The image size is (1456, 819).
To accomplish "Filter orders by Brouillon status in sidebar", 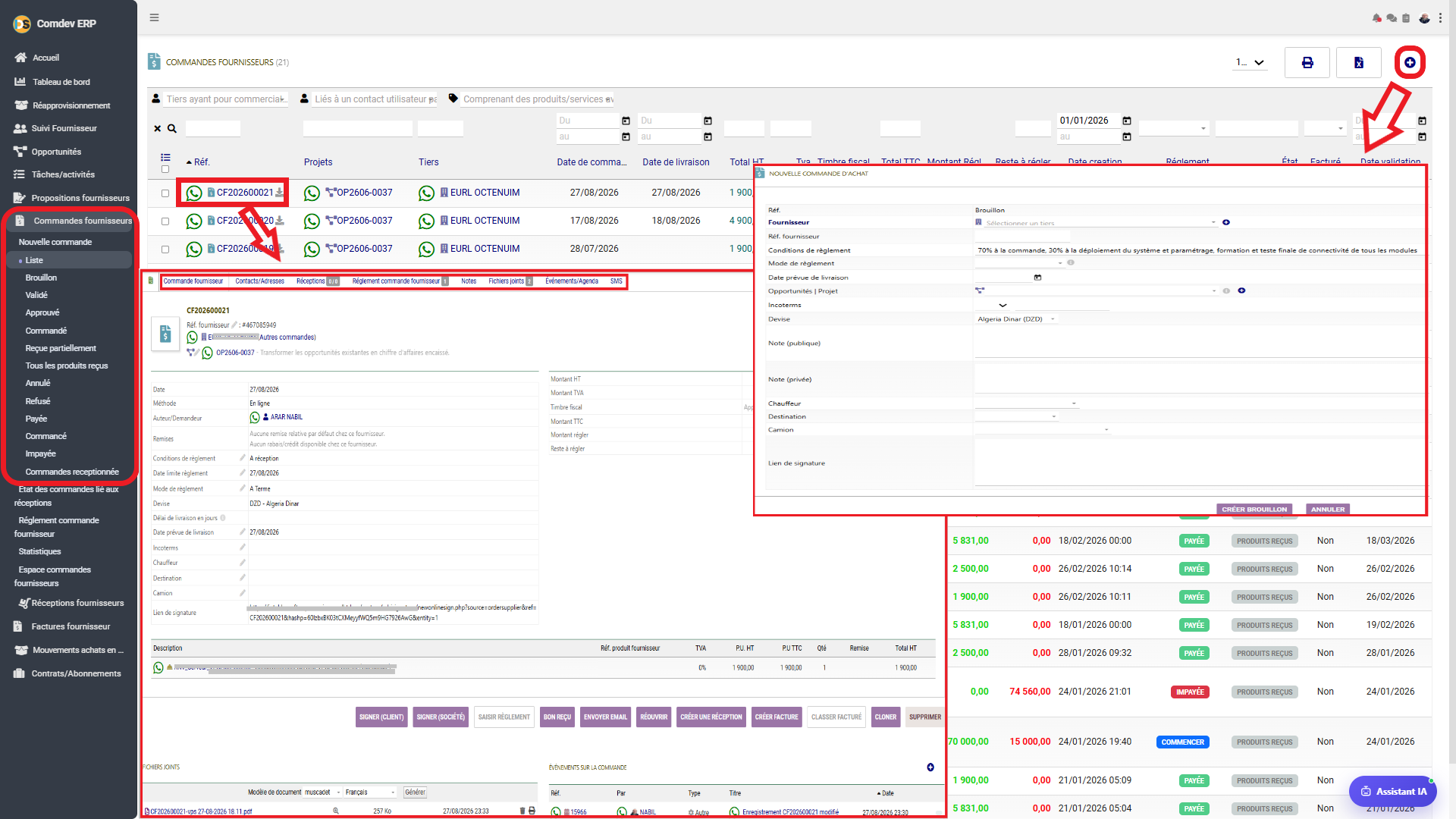I will pos(41,278).
